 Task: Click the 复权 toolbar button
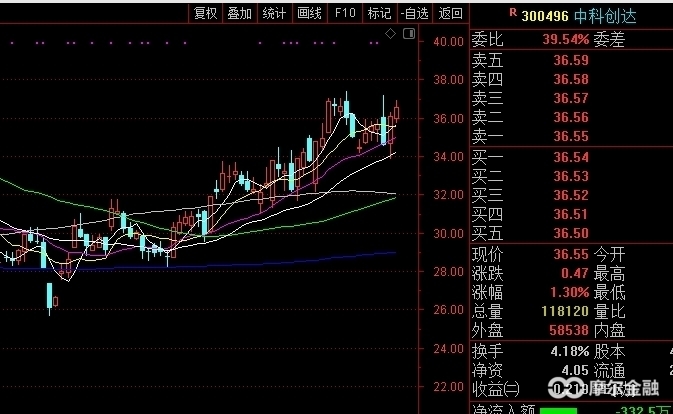point(206,13)
